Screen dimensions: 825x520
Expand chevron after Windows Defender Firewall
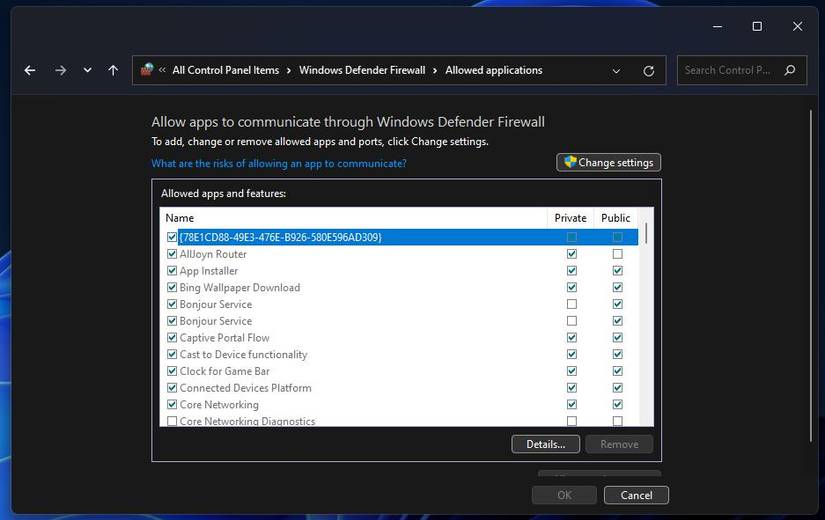[x=435, y=71]
